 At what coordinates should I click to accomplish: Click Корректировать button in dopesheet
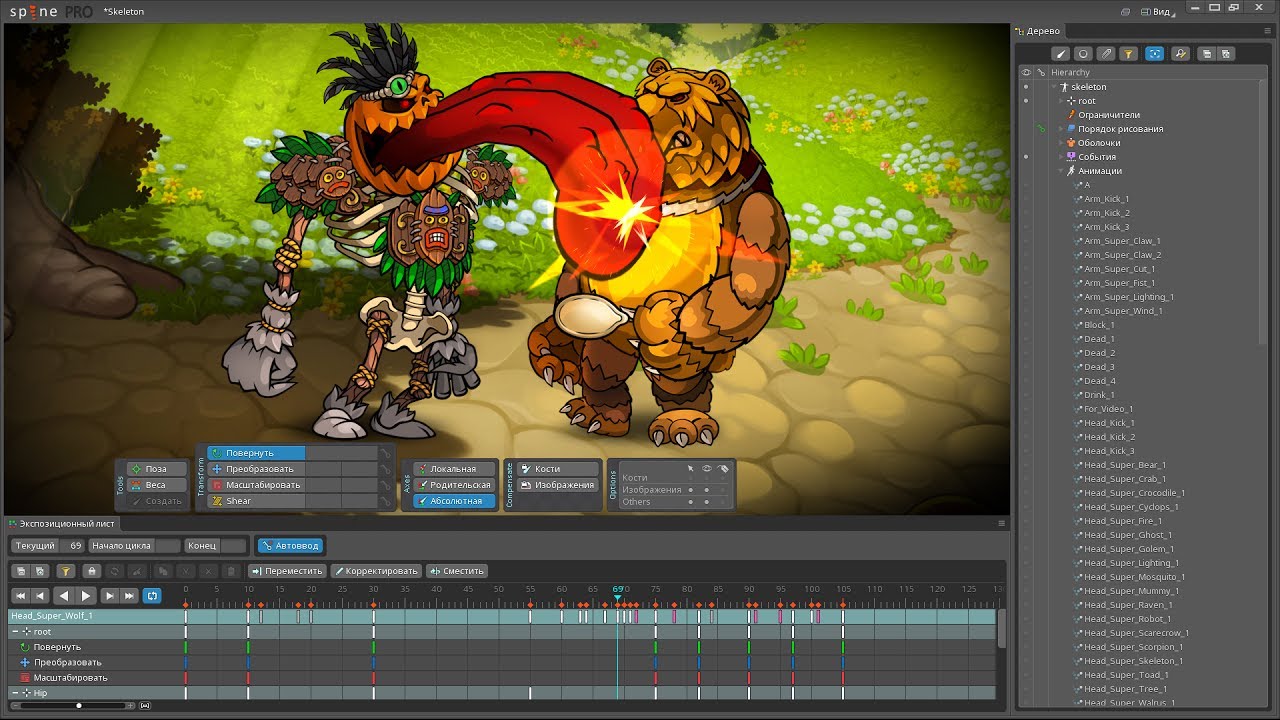tap(376, 571)
